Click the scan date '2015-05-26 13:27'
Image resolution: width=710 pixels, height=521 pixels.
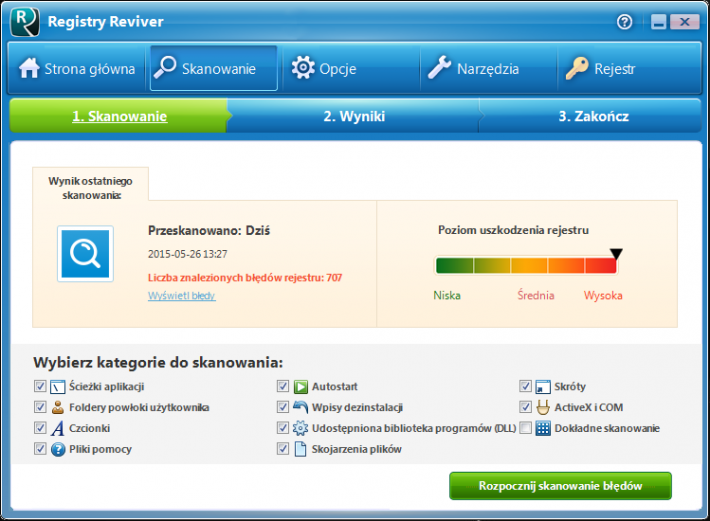[x=187, y=254]
